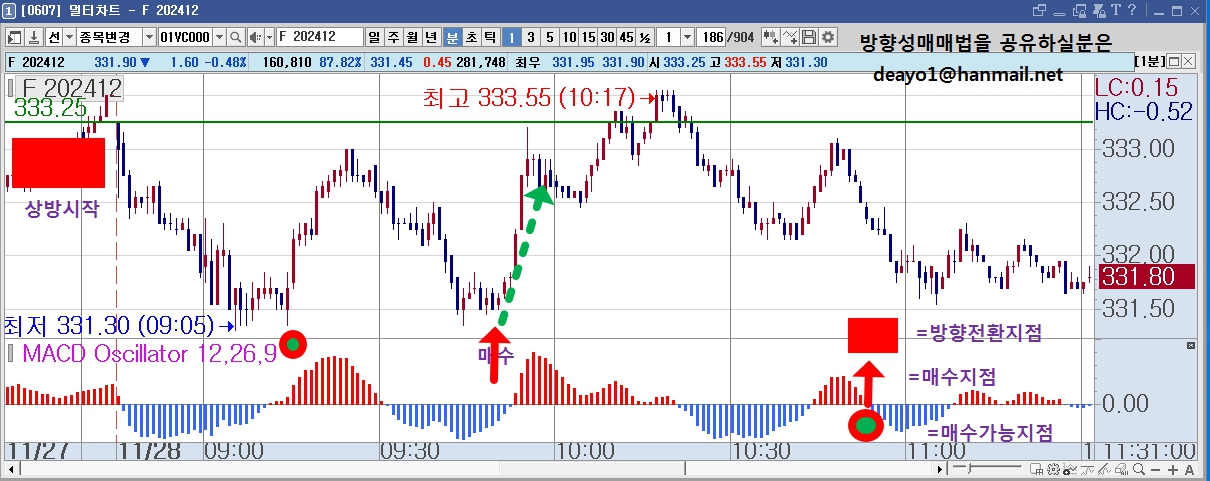Select the 년 (yearly) period button
Image resolution: width=1210 pixels, height=481 pixels.
click(430, 37)
